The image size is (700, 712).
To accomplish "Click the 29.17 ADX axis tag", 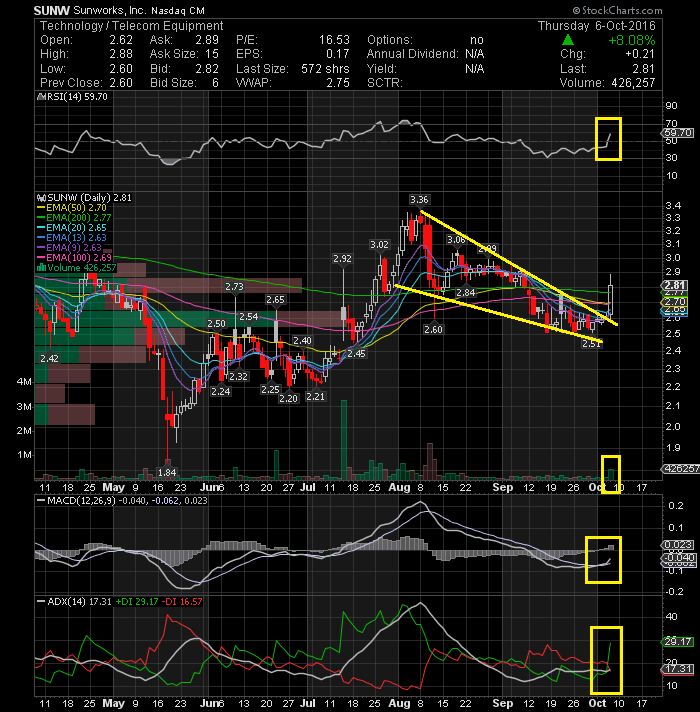I will 678,642.
